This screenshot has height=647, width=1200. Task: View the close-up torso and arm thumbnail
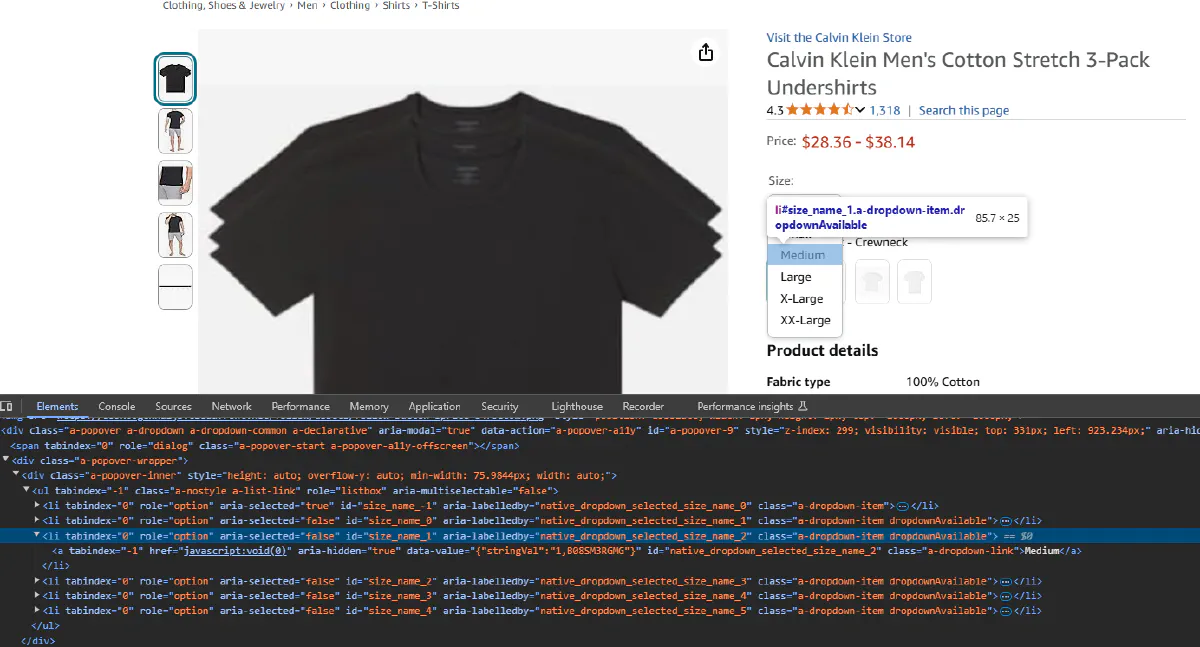[175, 183]
